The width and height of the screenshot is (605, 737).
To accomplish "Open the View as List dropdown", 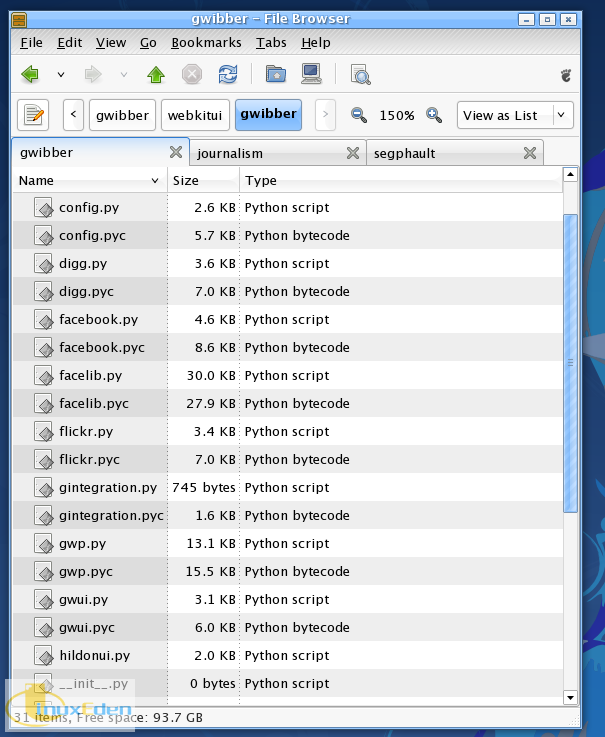I will [515, 115].
